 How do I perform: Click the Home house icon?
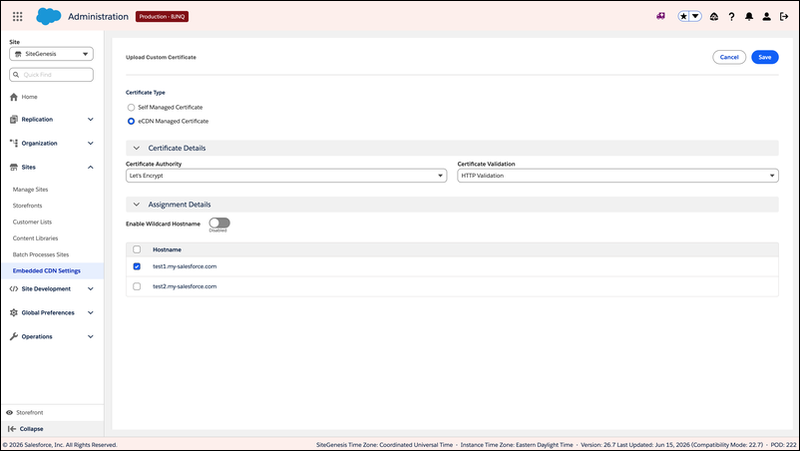[14, 97]
